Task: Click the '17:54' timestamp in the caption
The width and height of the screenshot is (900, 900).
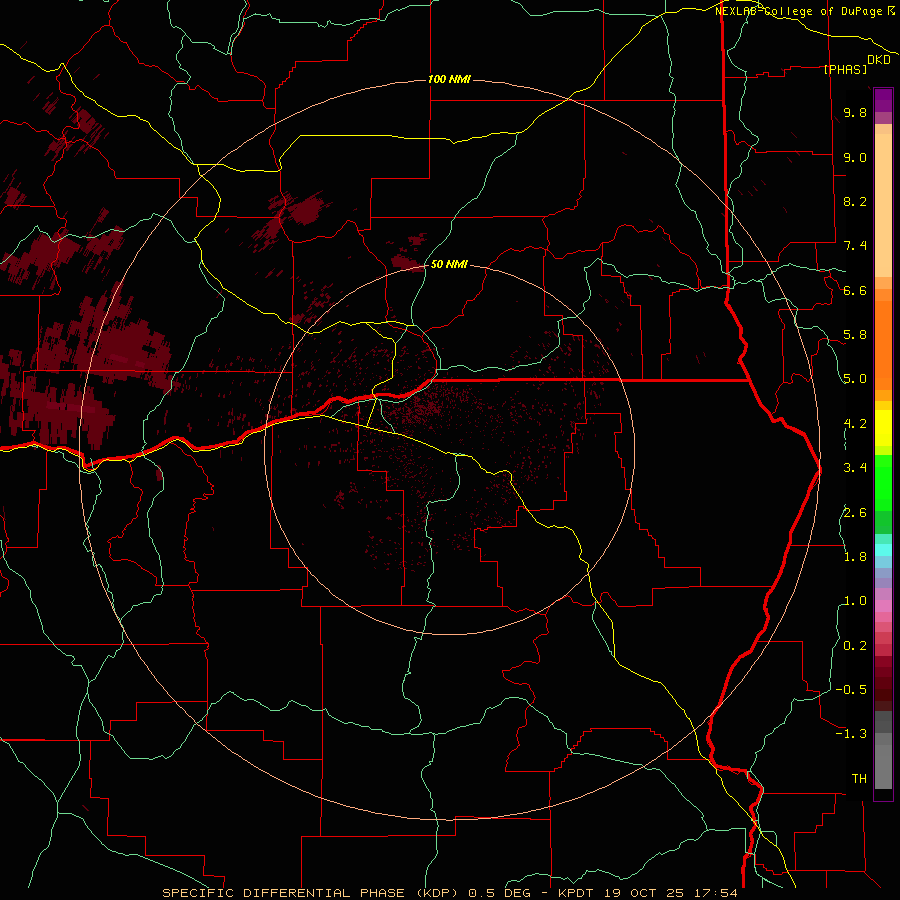Action: tap(717, 893)
